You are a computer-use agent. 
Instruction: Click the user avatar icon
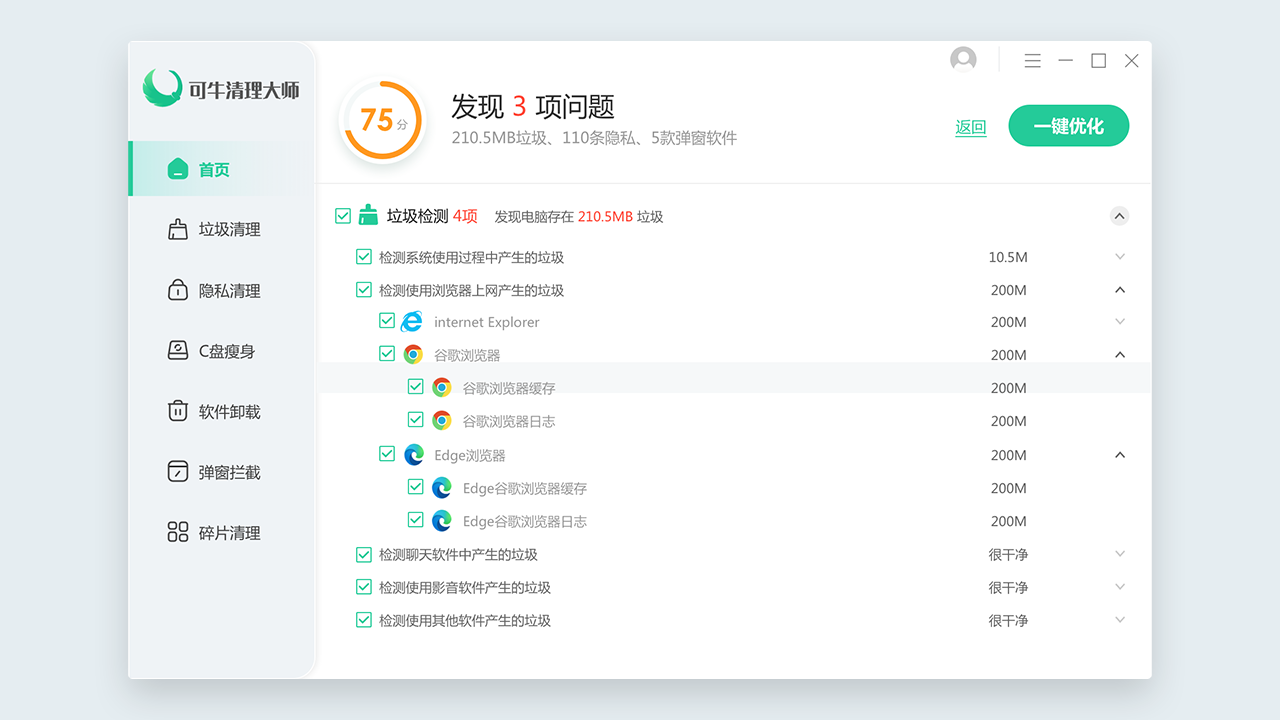pos(962,59)
